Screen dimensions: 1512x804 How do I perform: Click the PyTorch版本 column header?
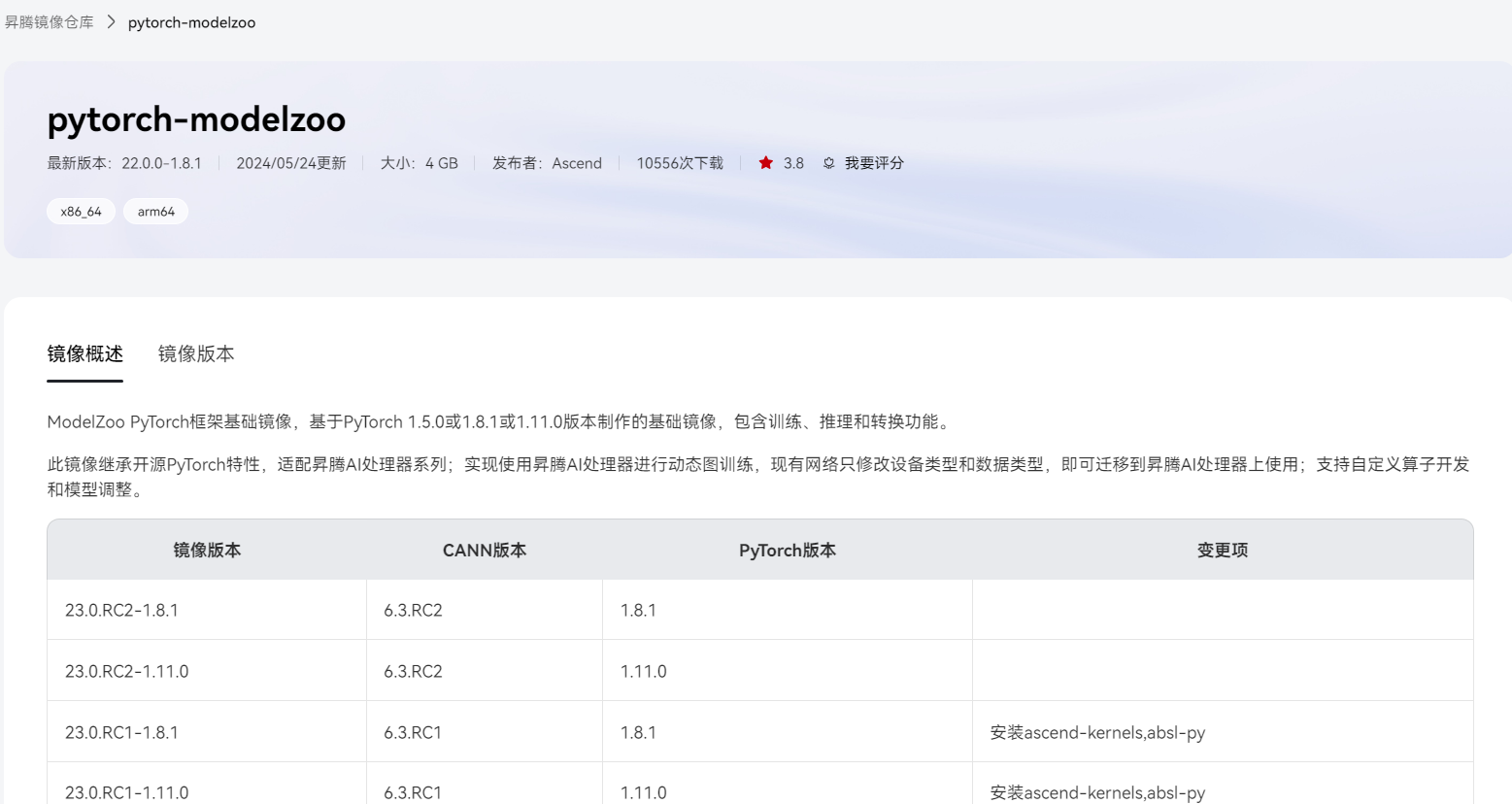(788, 551)
